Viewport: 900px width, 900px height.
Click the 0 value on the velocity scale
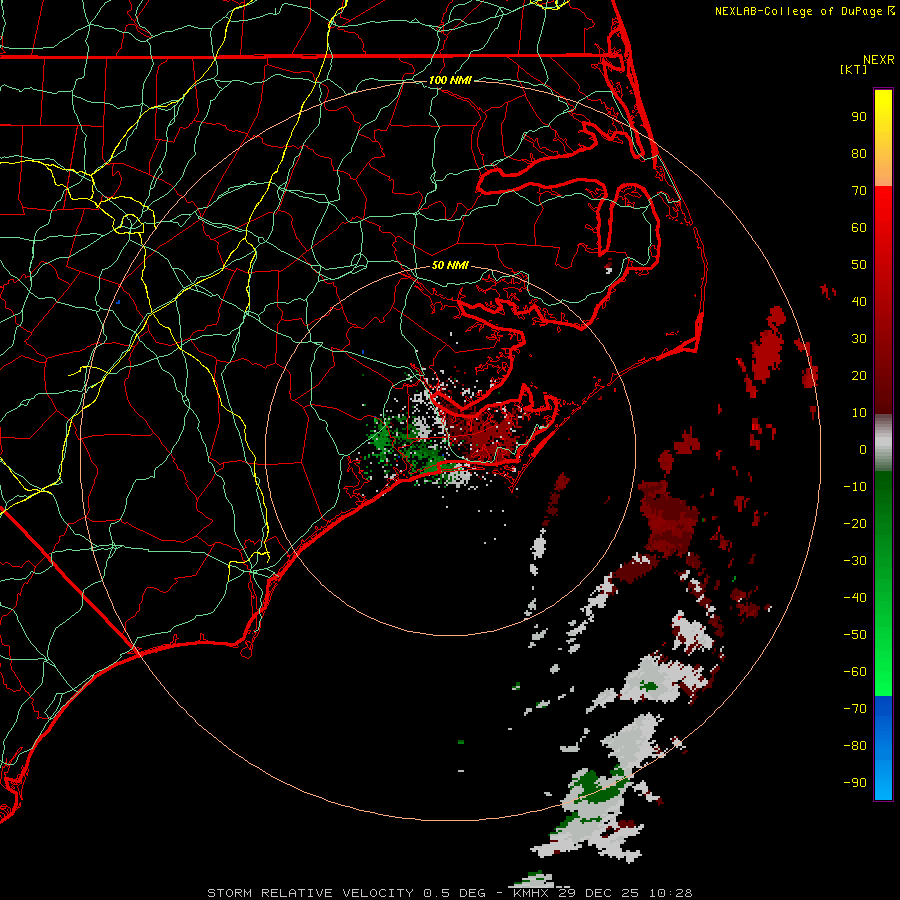click(x=863, y=450)
